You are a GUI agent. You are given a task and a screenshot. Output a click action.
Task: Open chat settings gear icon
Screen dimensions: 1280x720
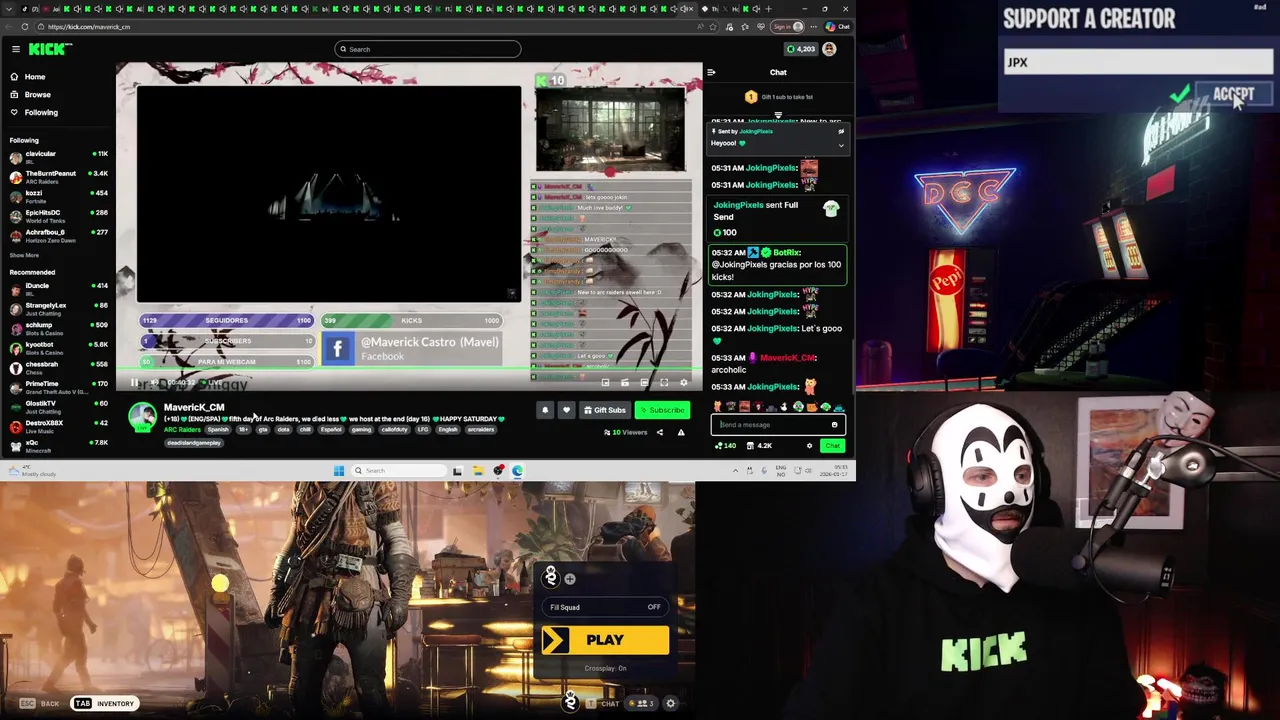[810, 446]
